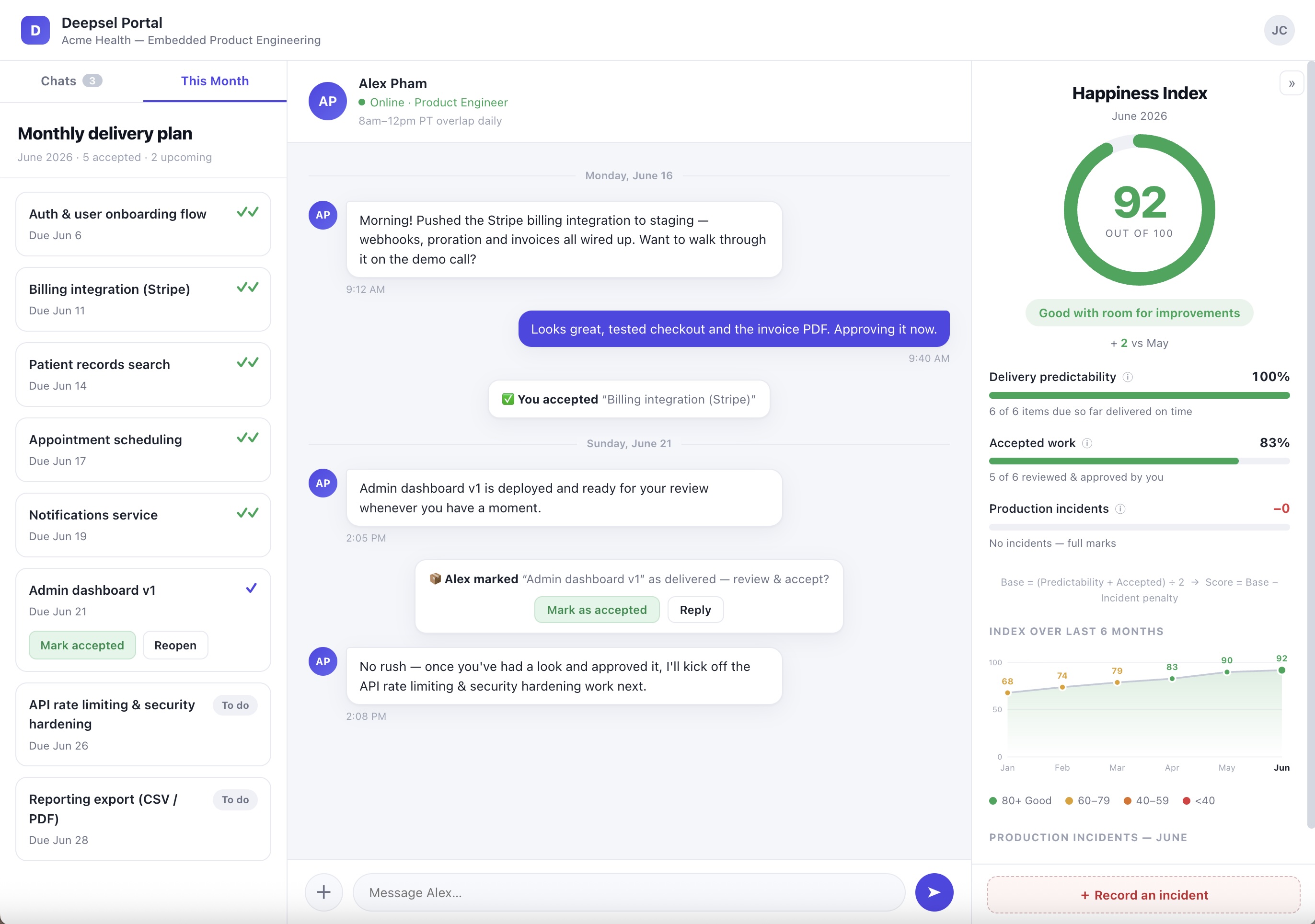The image size is (1315, 924).
Task: Open the Admin dashboard v1 card title
Action: pos(92,590)
